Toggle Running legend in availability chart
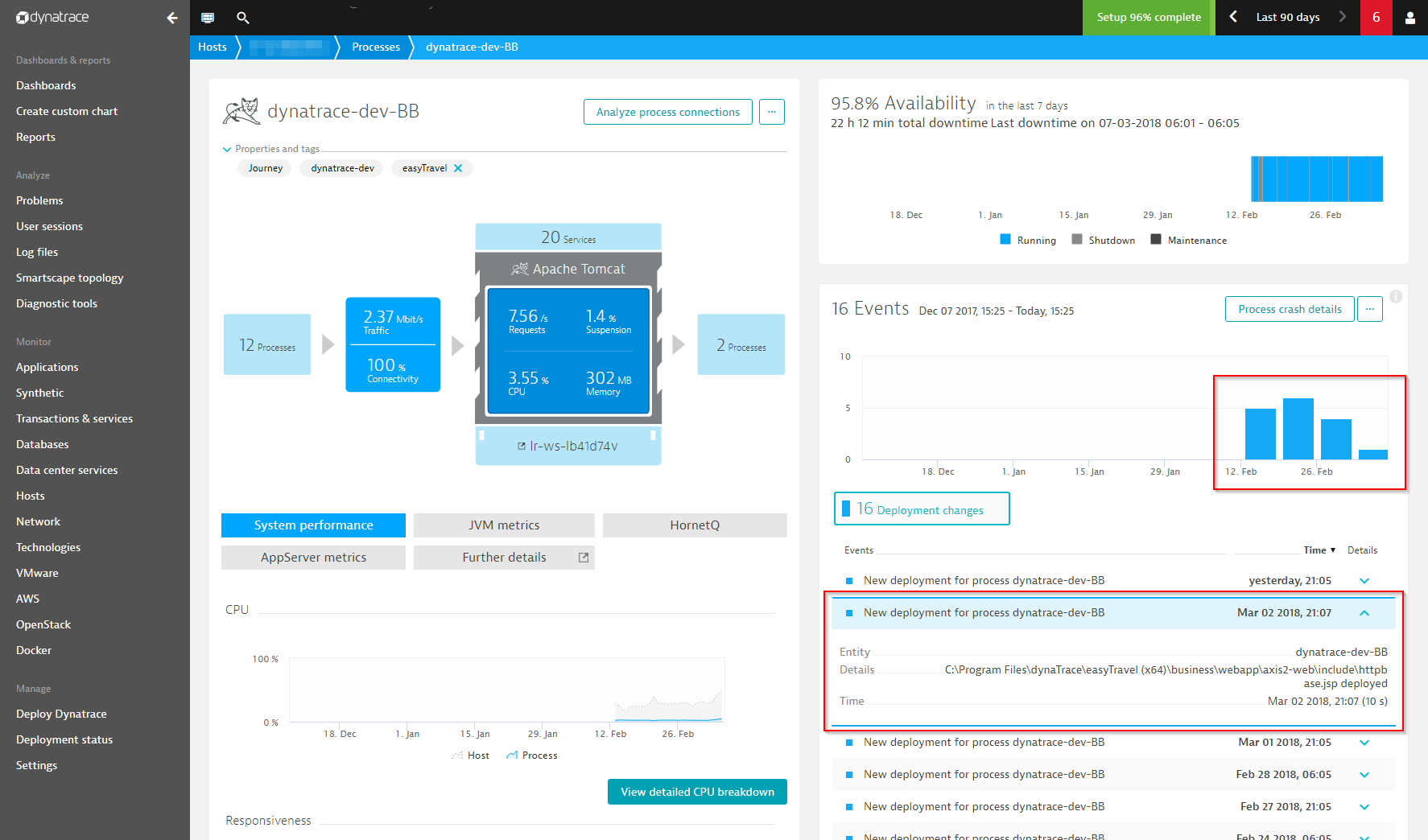Image resolution: width=1428 pixels, height=840 pixels. click(1028, 240)
